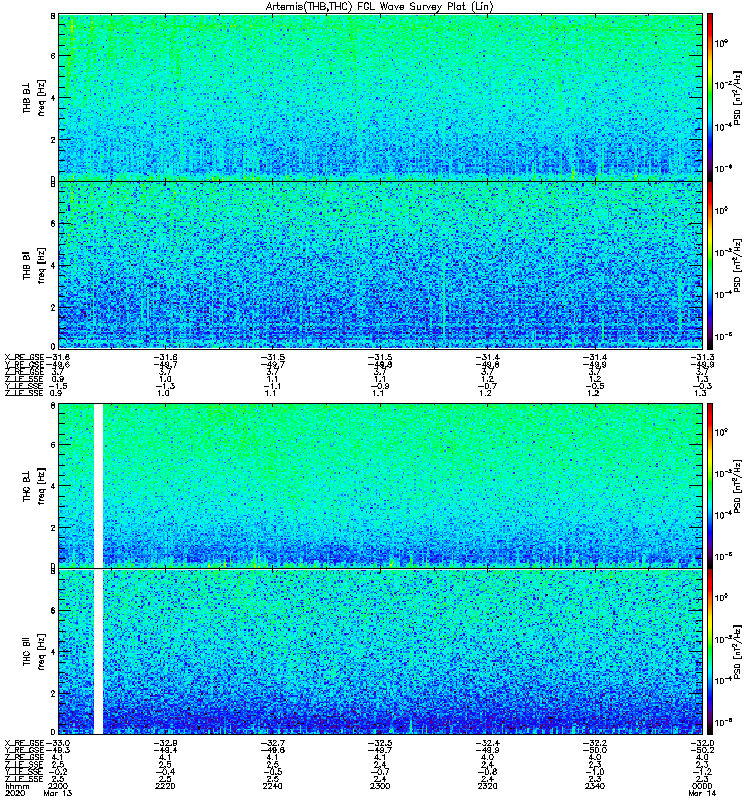750x800 pixels.
Task: Click the 2240 time tick label
Action: pos(272,786)
